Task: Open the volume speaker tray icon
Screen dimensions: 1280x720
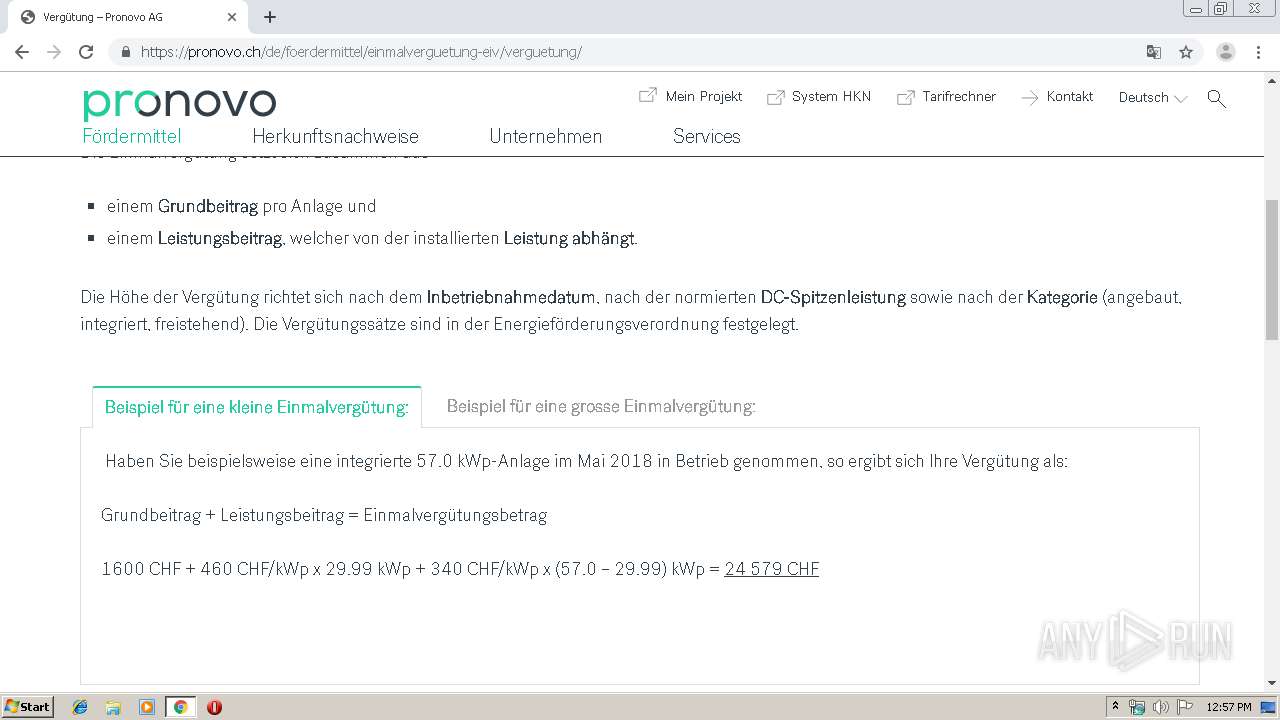Action: click(1160, 707)
